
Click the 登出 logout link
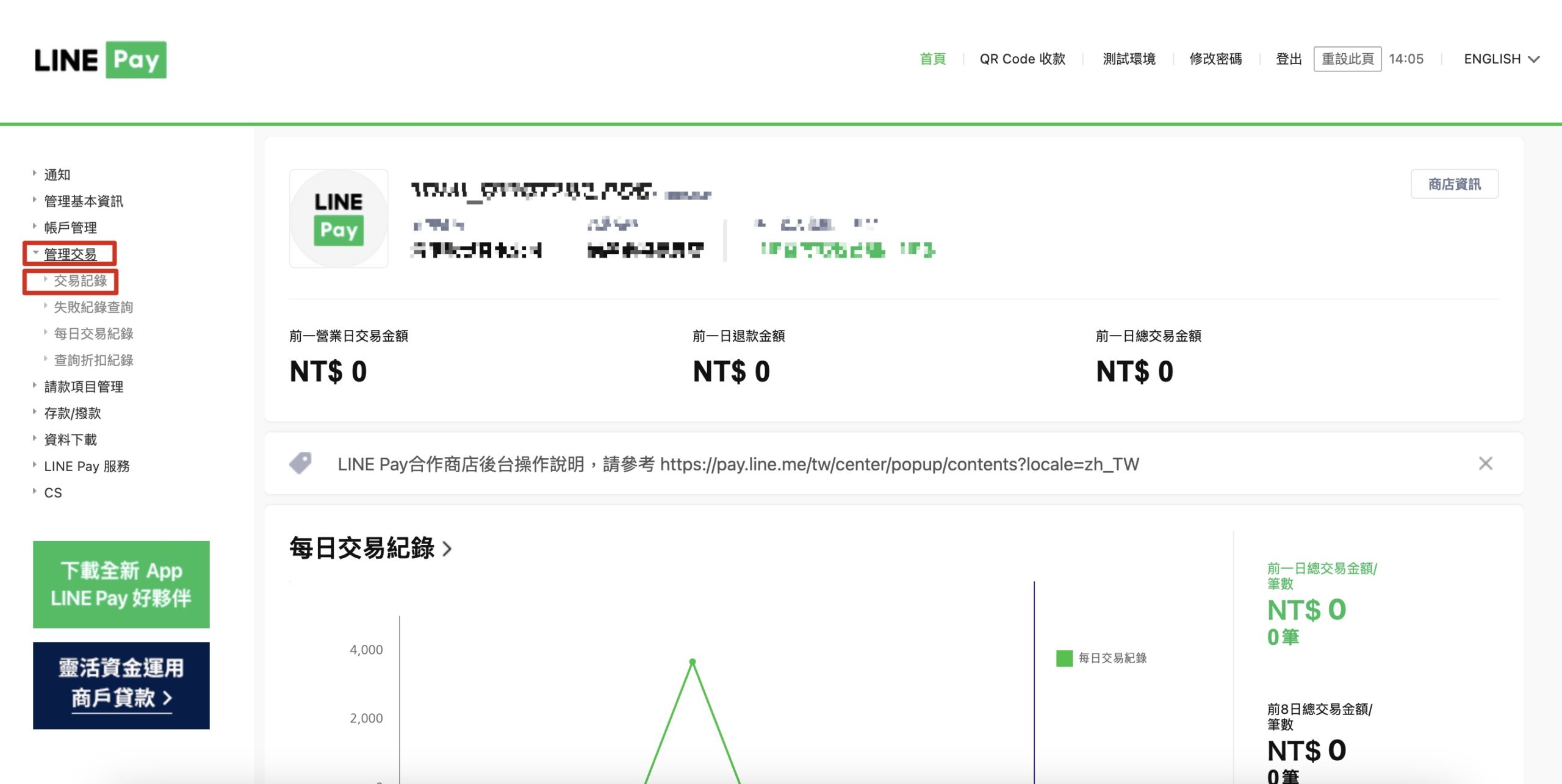[x=1289, y=59]
